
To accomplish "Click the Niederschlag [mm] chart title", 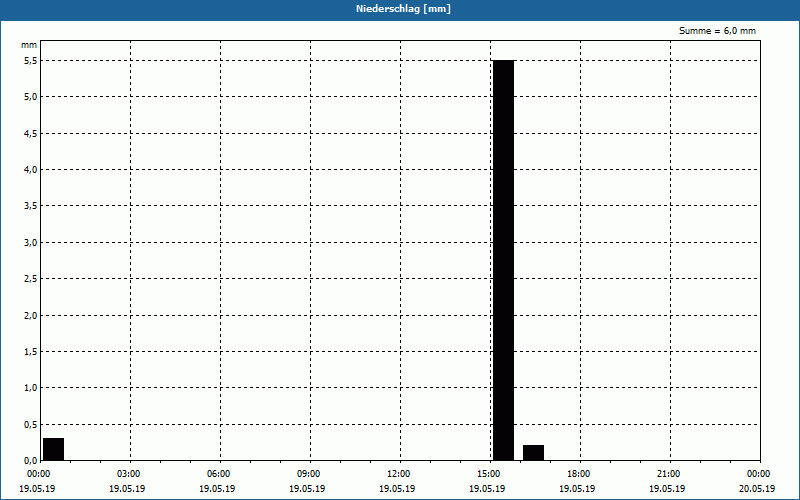I will pyautogui.click(x=403, y=9).
